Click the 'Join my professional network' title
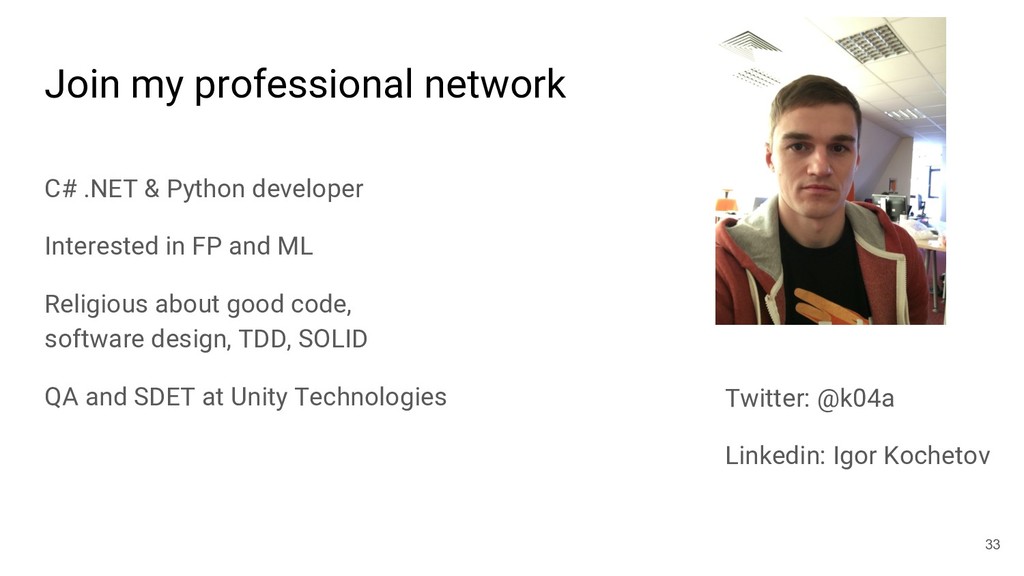The height and width of the screenshot is (576, 1024). (304, 85)
